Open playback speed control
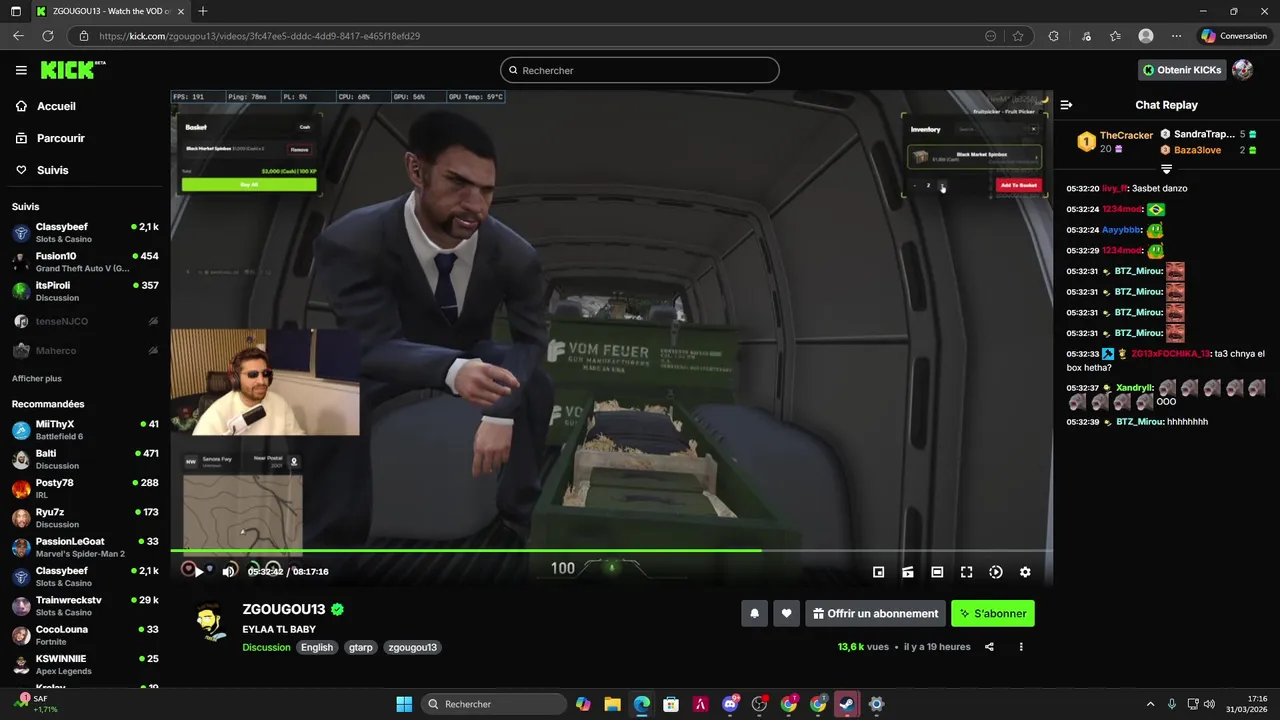 996,572
